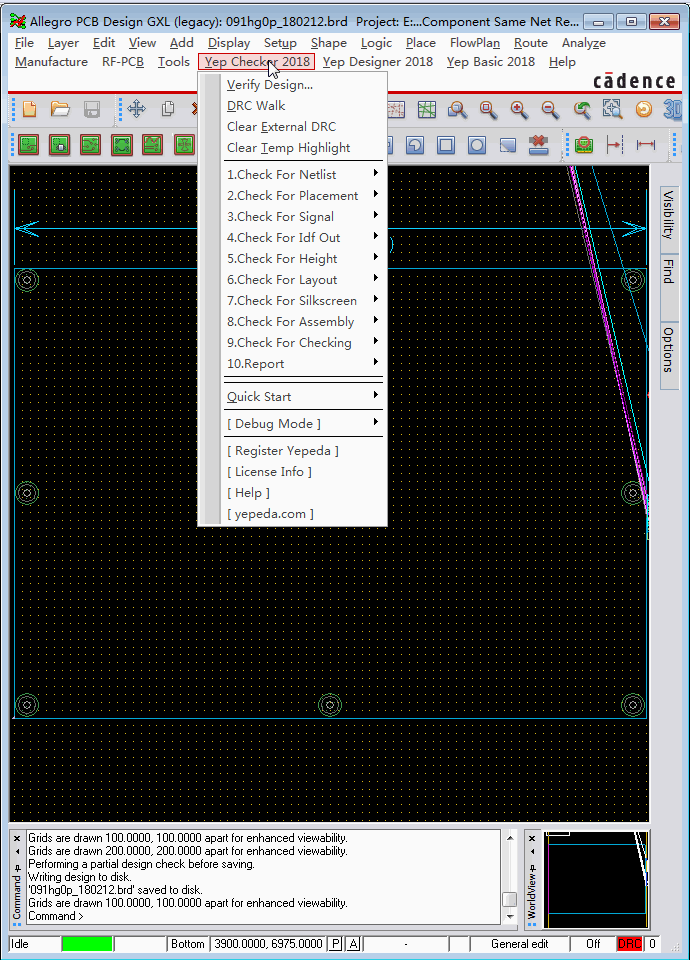Viewport: 690px width, 960px height.
Task: Click the third green application mode icon
Action: coord(91,145)
